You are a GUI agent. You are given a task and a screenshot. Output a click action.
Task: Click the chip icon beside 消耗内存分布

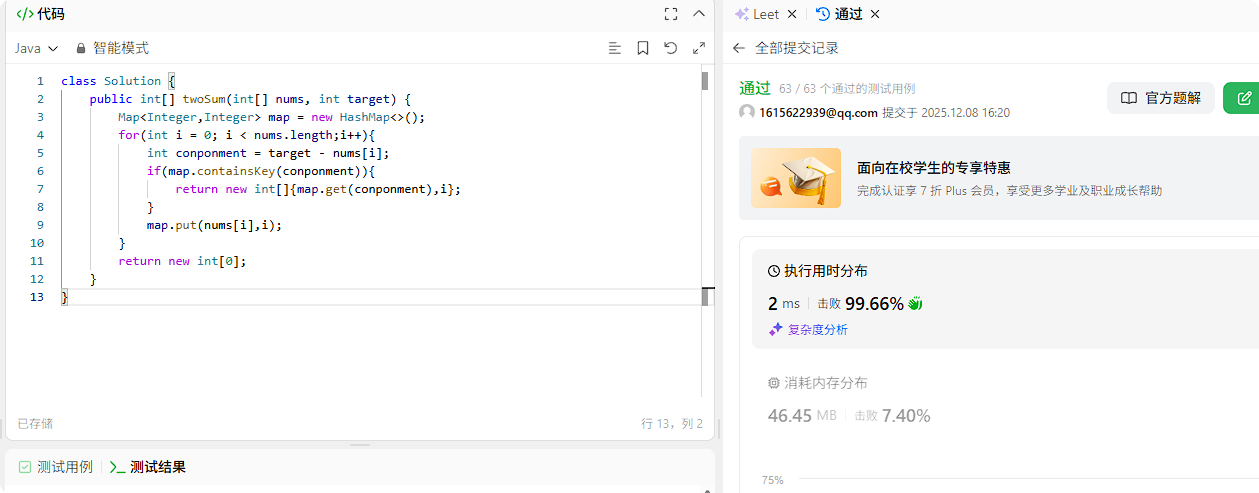[773, 383]
